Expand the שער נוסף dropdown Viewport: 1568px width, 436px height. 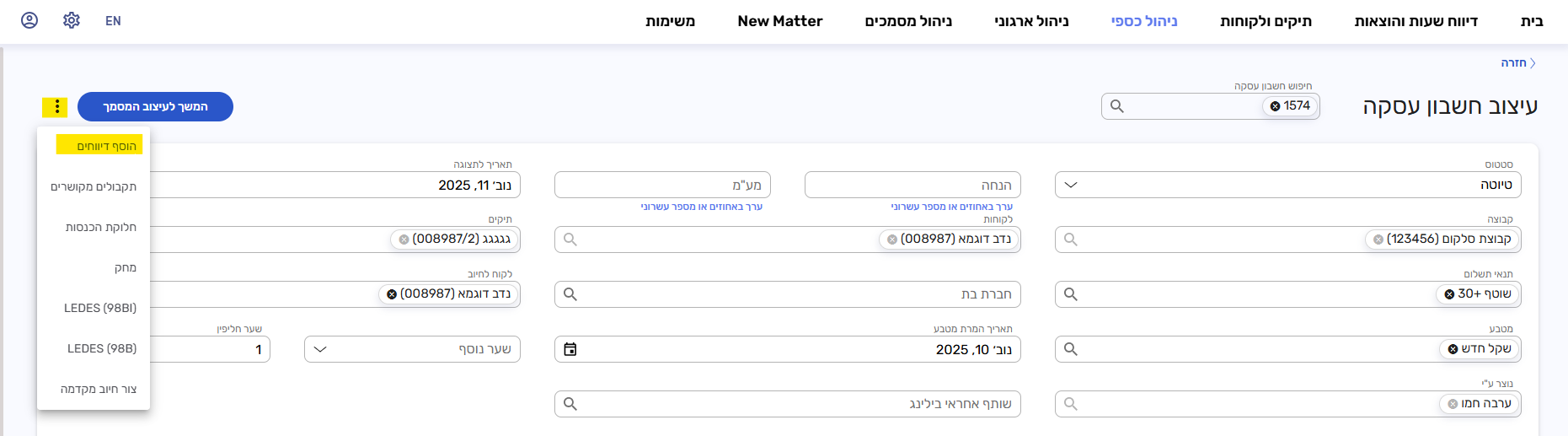[320, 349]
